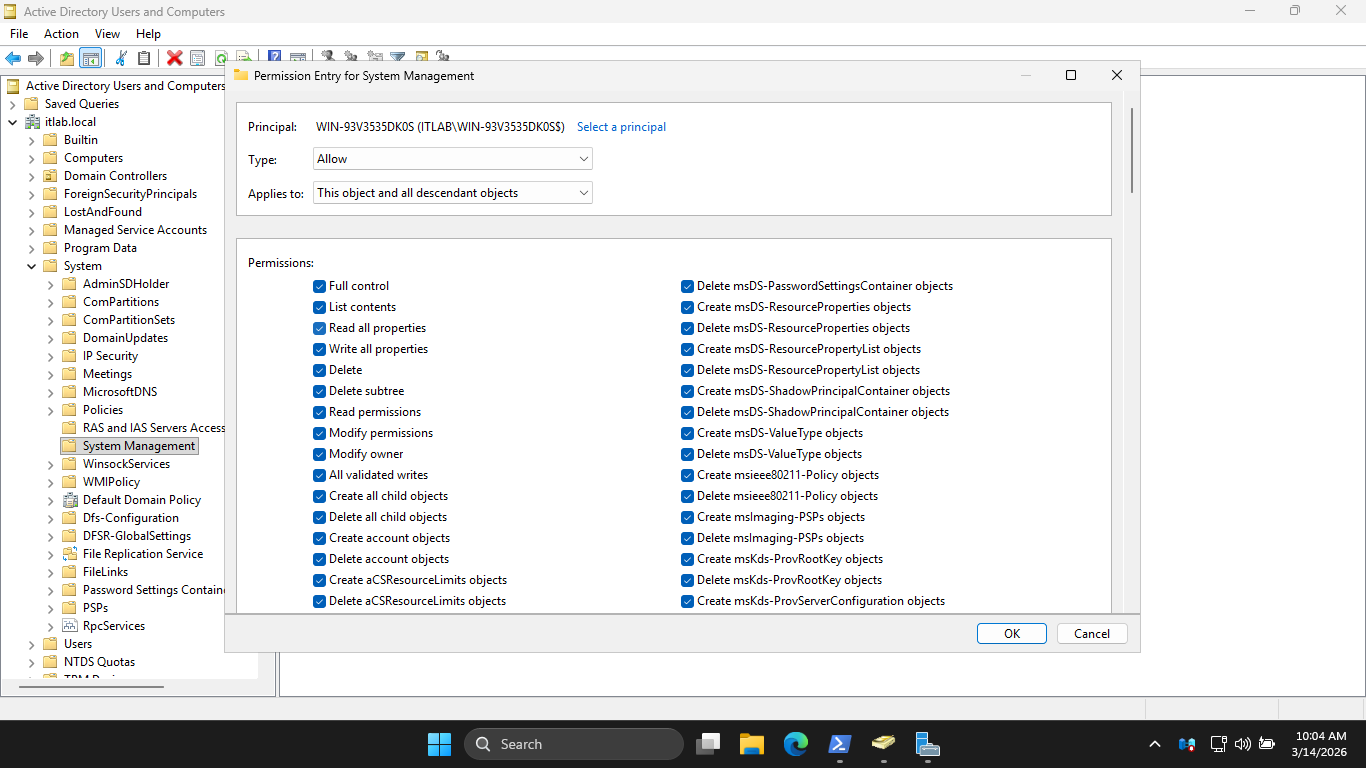Open the Action menu
The width and height of the screenshot is (1366, 768).
coord(61,34)
